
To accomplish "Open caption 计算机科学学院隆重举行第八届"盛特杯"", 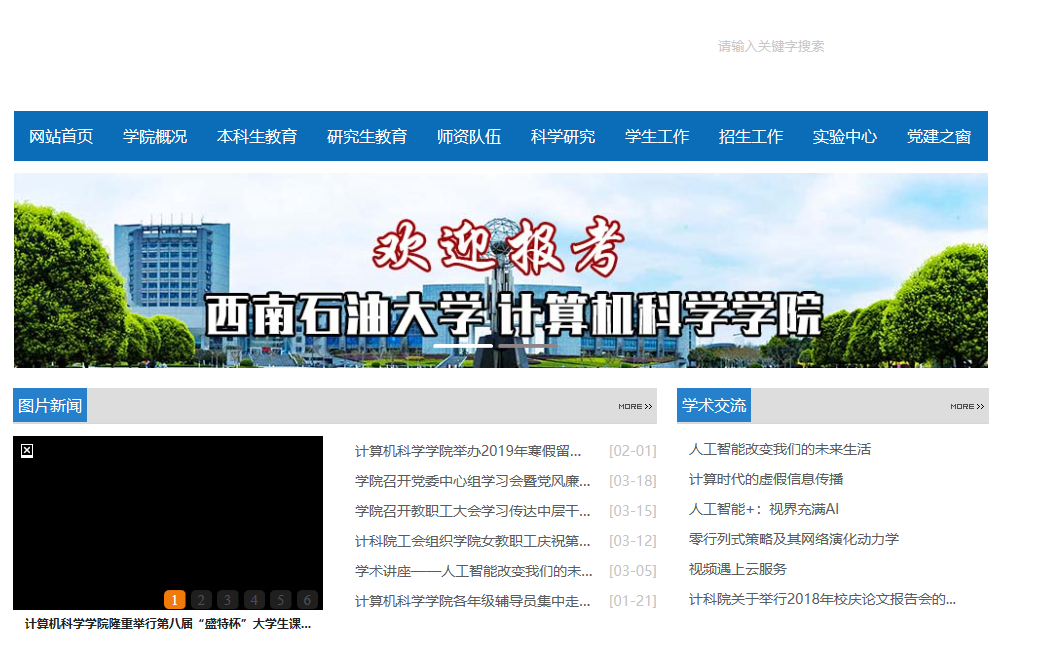I will (x=168, y=624).
